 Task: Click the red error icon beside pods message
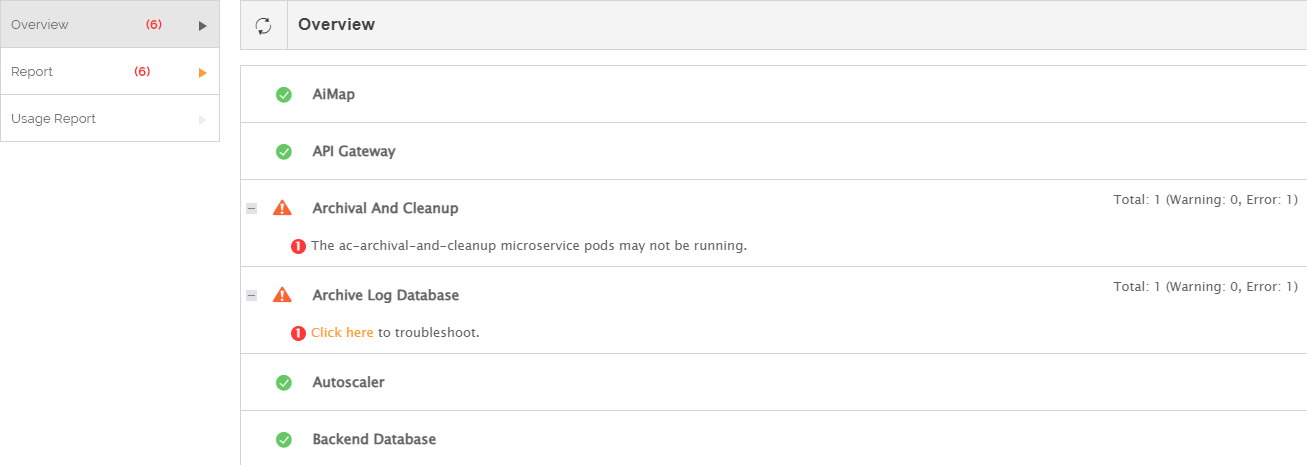pyautogui.click(x=298, y=246)
